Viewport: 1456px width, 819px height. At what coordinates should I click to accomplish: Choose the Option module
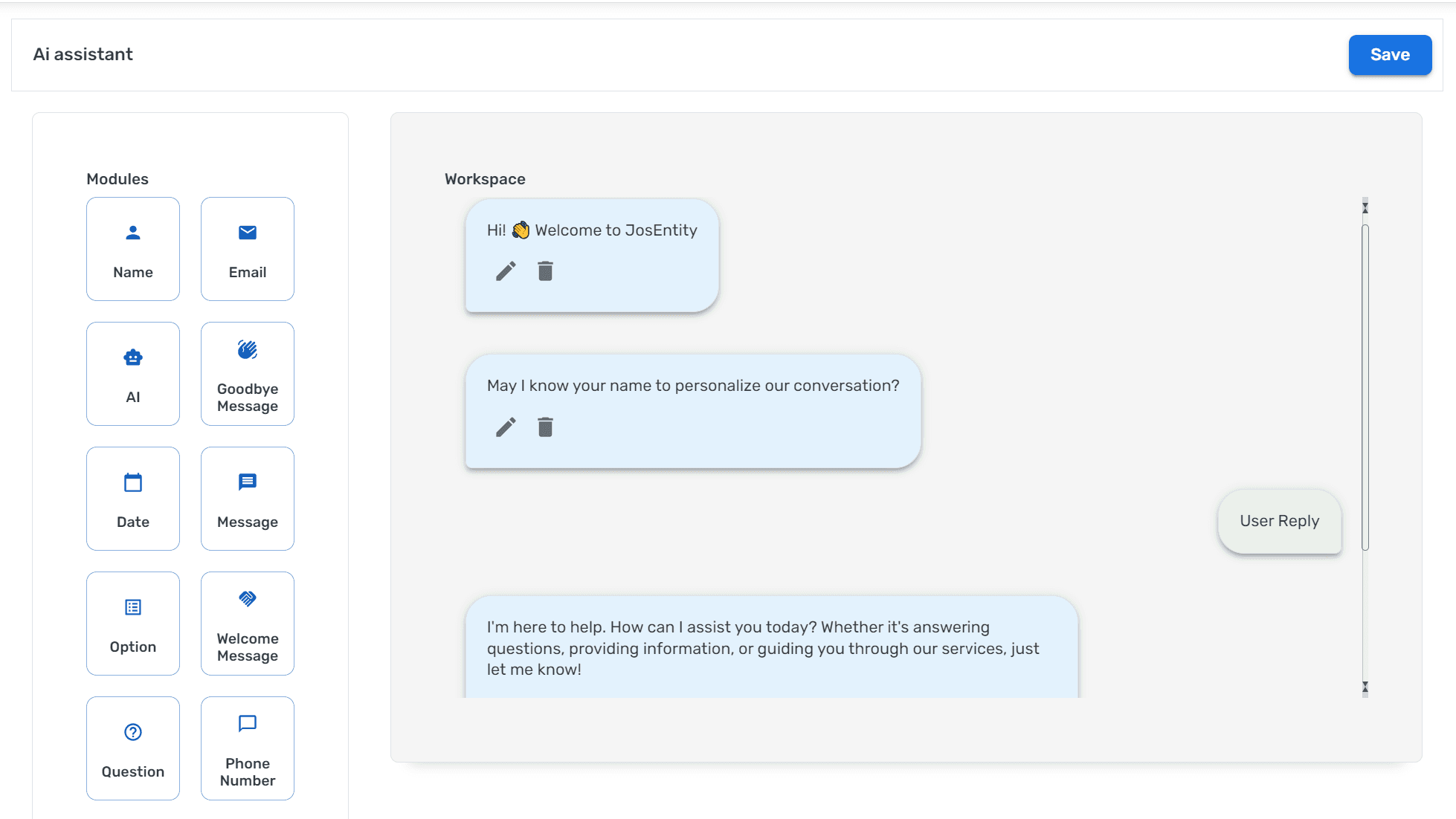pos(132,624)
